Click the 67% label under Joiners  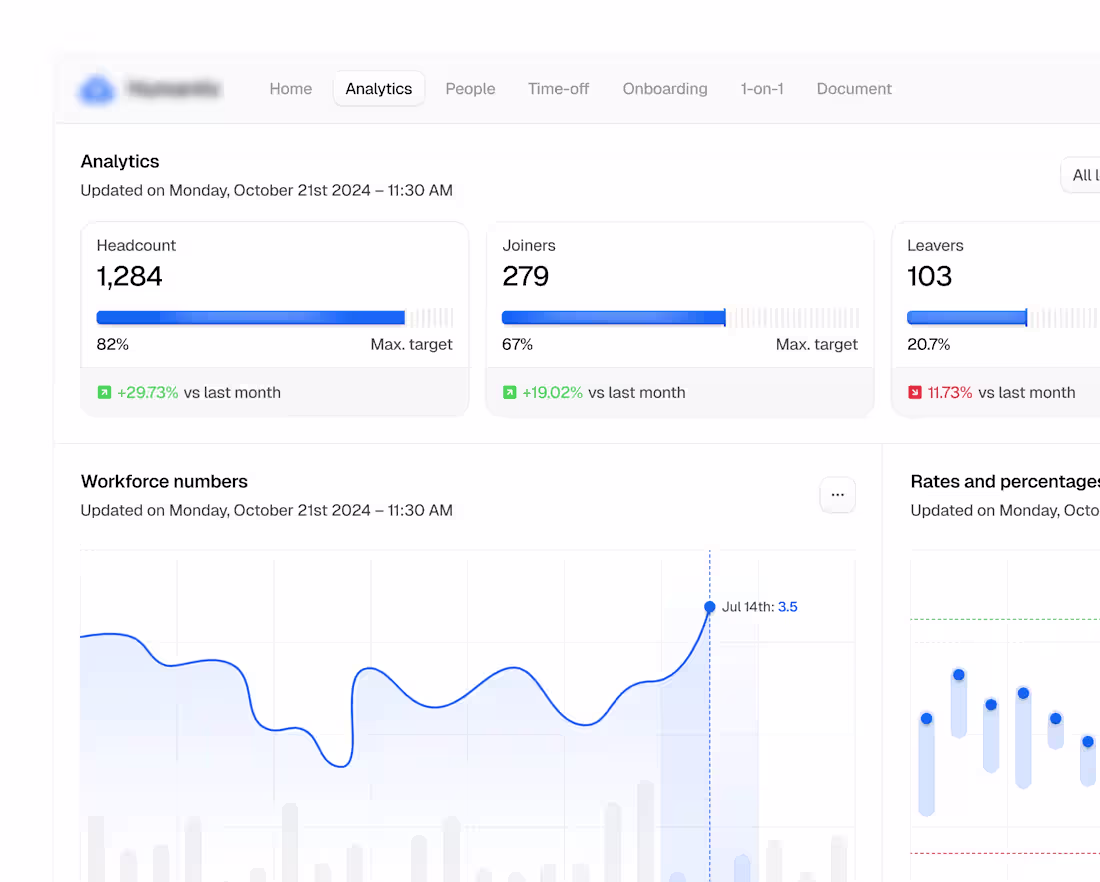[518, 345]
